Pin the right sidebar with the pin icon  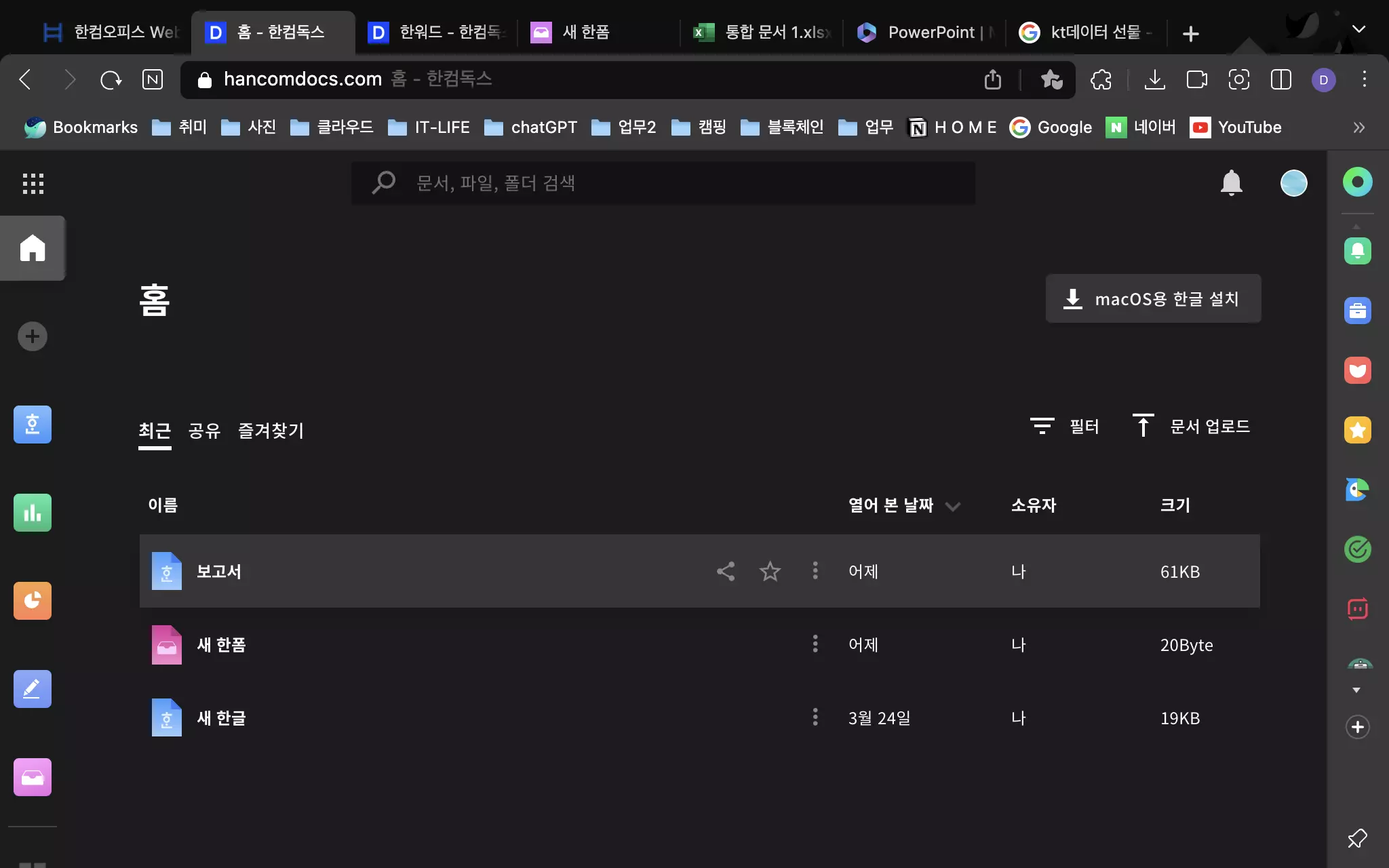(1357, 839)
